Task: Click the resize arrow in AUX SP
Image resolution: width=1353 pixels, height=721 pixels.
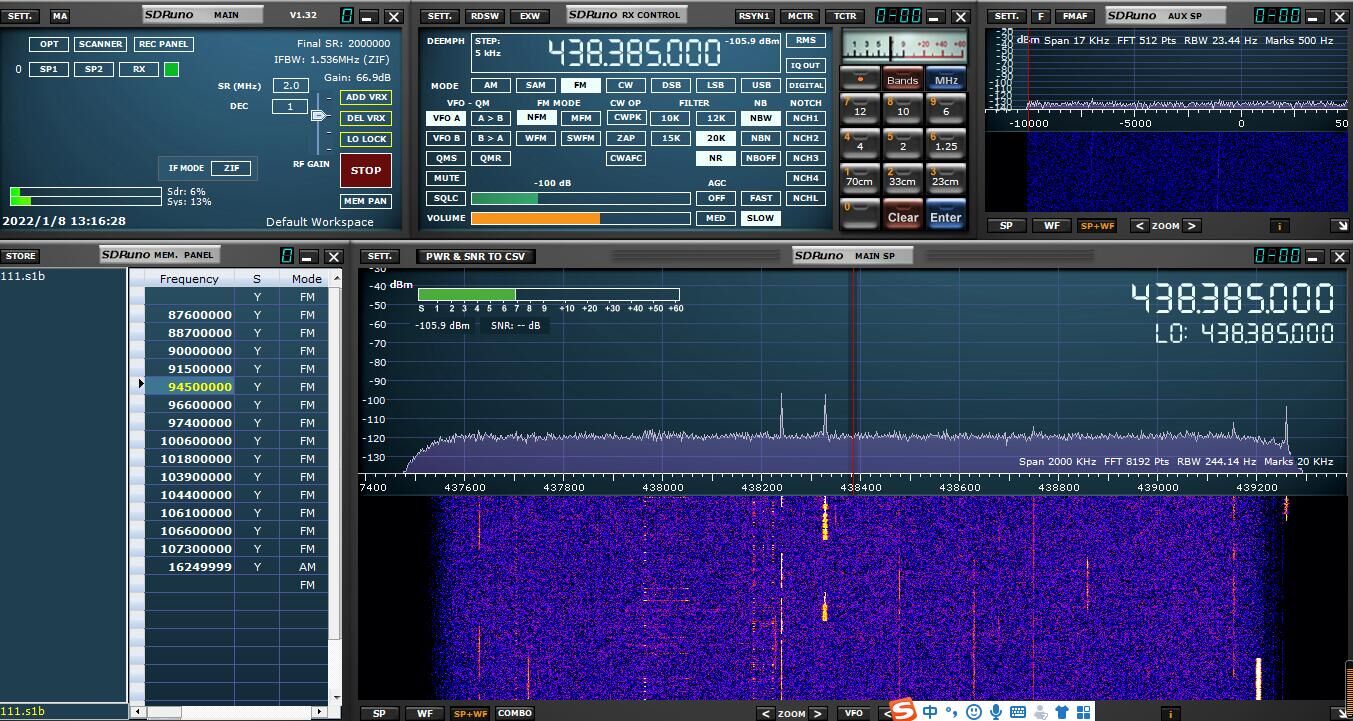Action: tap(1340, 226)
